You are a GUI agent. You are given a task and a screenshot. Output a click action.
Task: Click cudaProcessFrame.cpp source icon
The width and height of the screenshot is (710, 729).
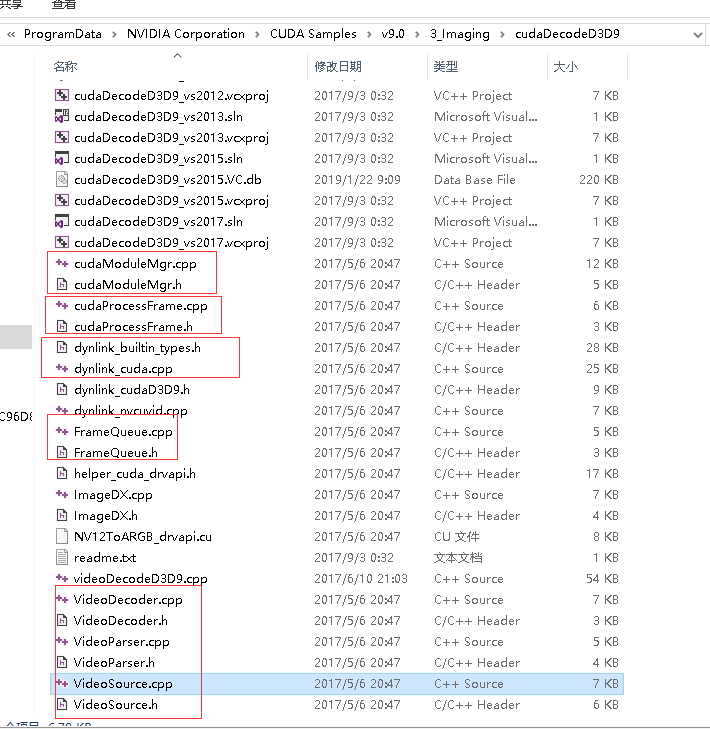point(62,305)
